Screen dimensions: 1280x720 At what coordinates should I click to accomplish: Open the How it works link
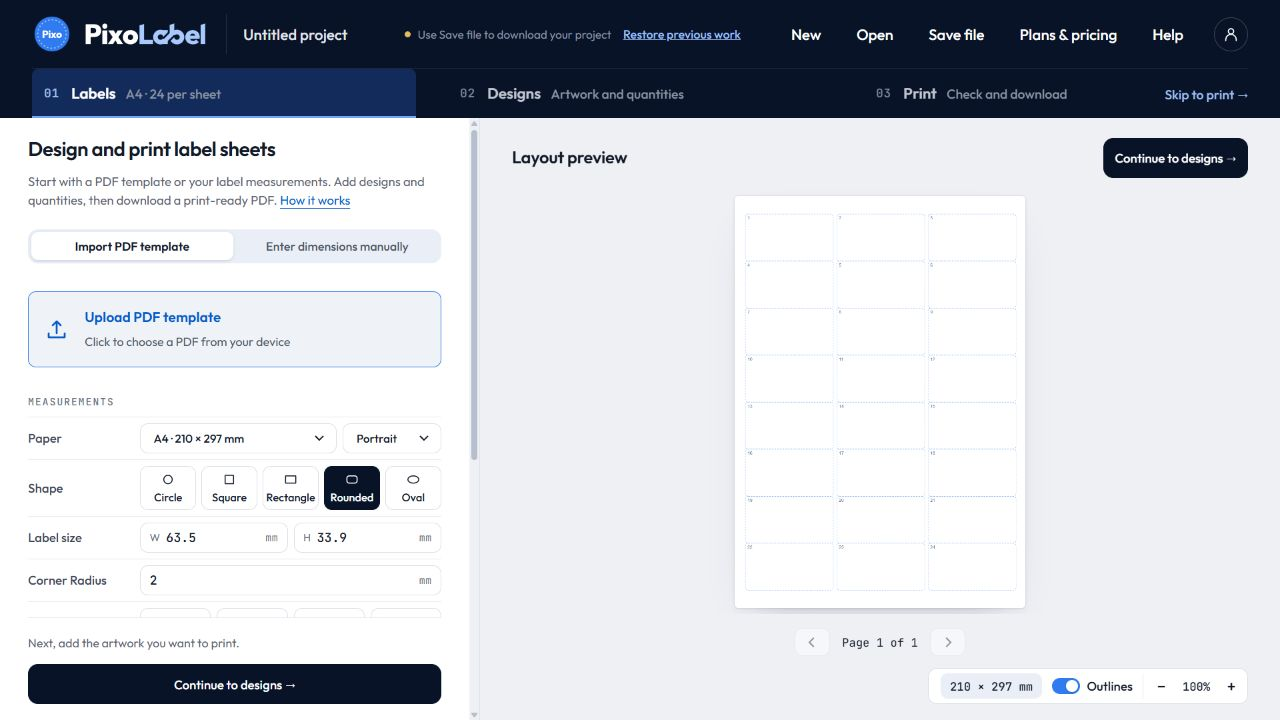[315, 201]
